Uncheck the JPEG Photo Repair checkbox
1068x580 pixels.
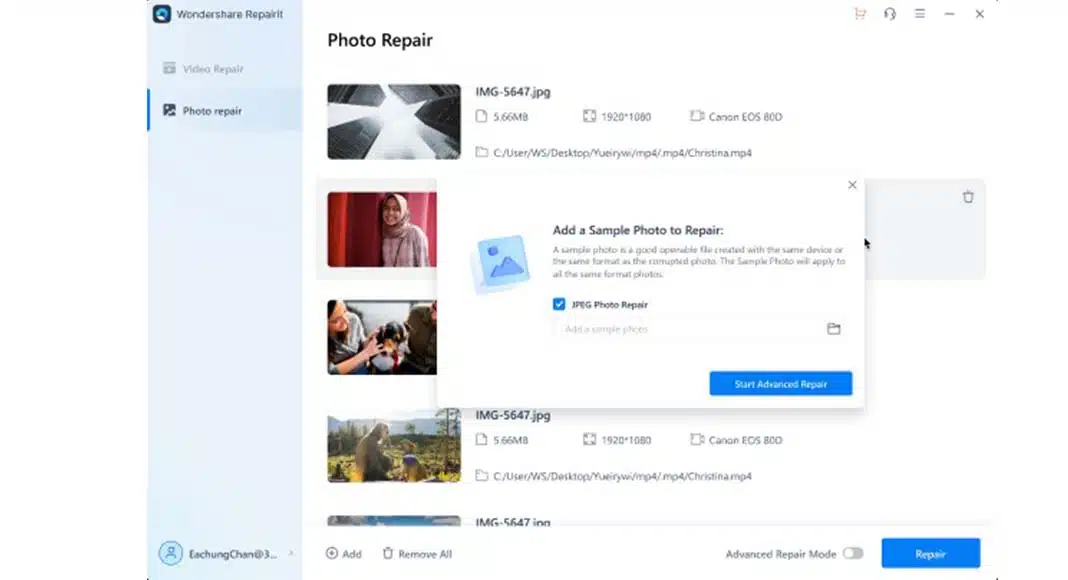click(x=559, y=304)
